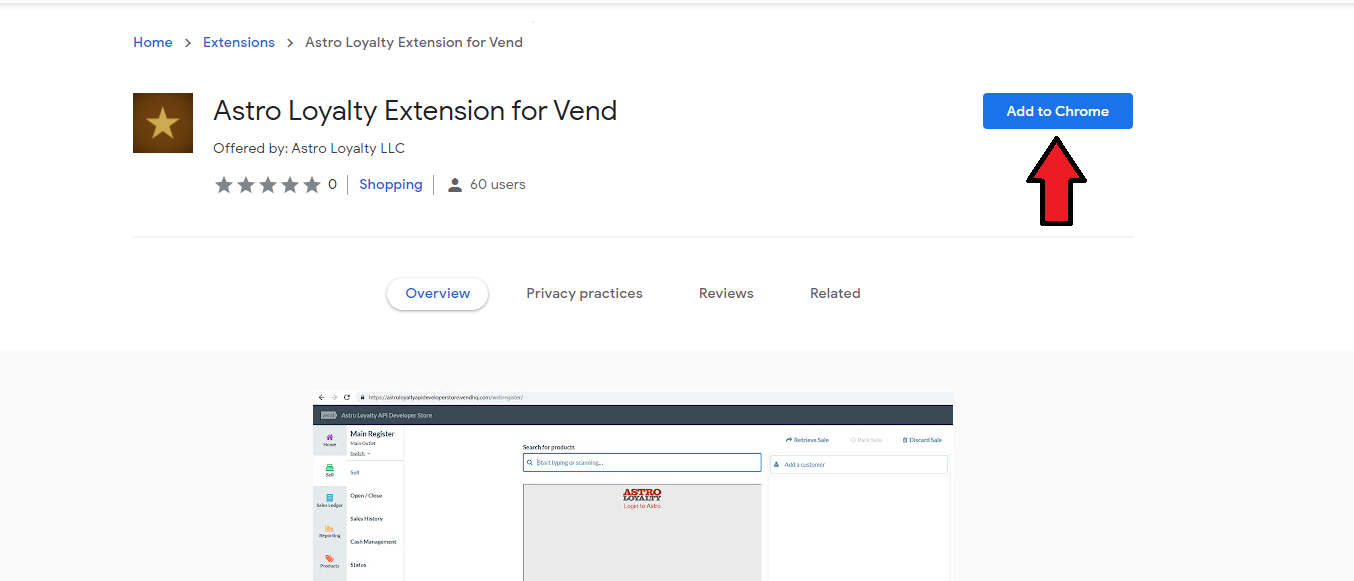Click the Home icon in Vend sidebar
Screen dimensions: 1354x581
point(329,439)
